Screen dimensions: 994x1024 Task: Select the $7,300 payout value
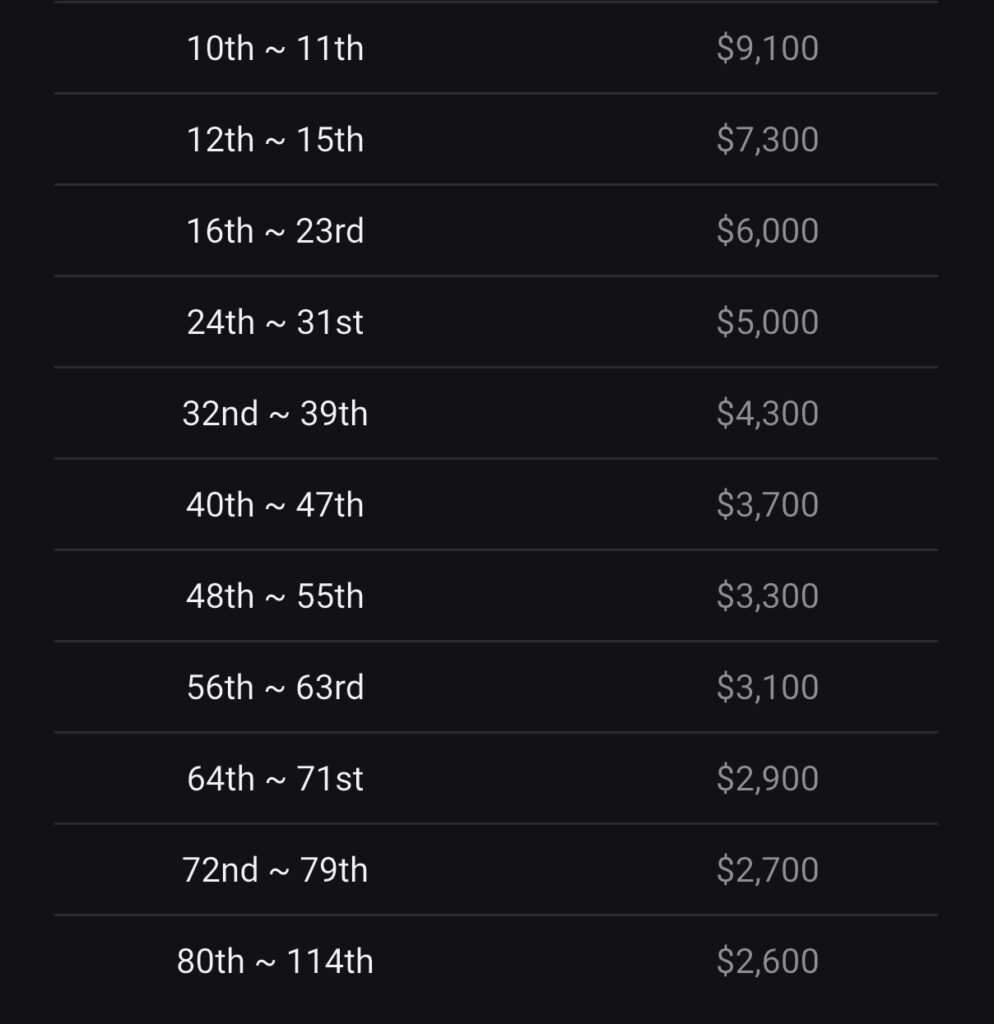[767, 140]
